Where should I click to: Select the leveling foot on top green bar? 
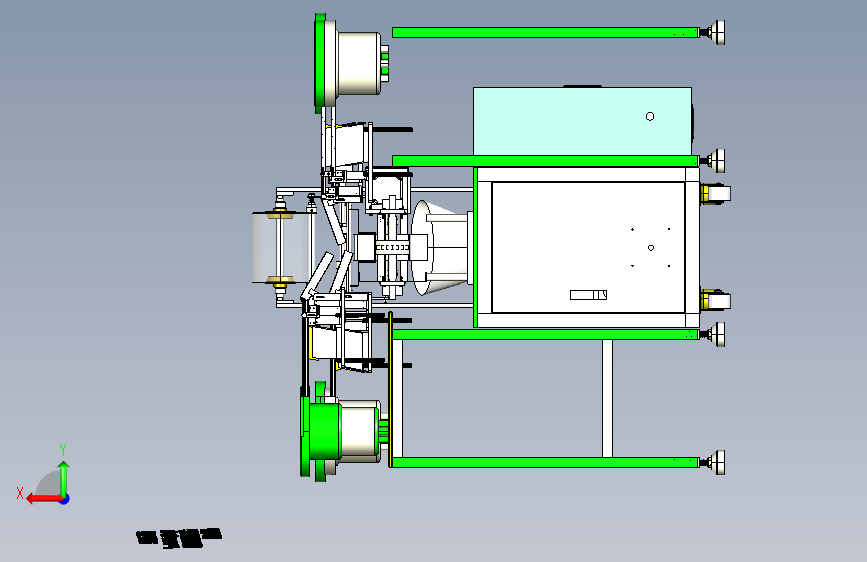[x=713, y=33]
